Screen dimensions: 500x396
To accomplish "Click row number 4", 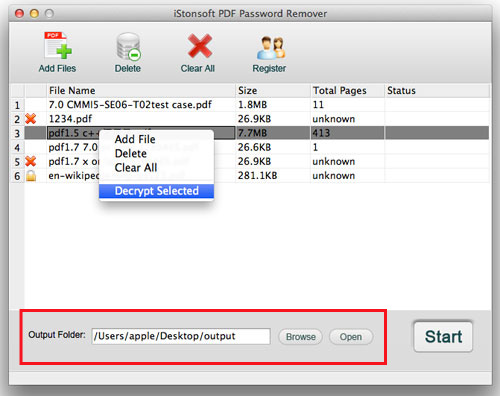I will point(17,148).
